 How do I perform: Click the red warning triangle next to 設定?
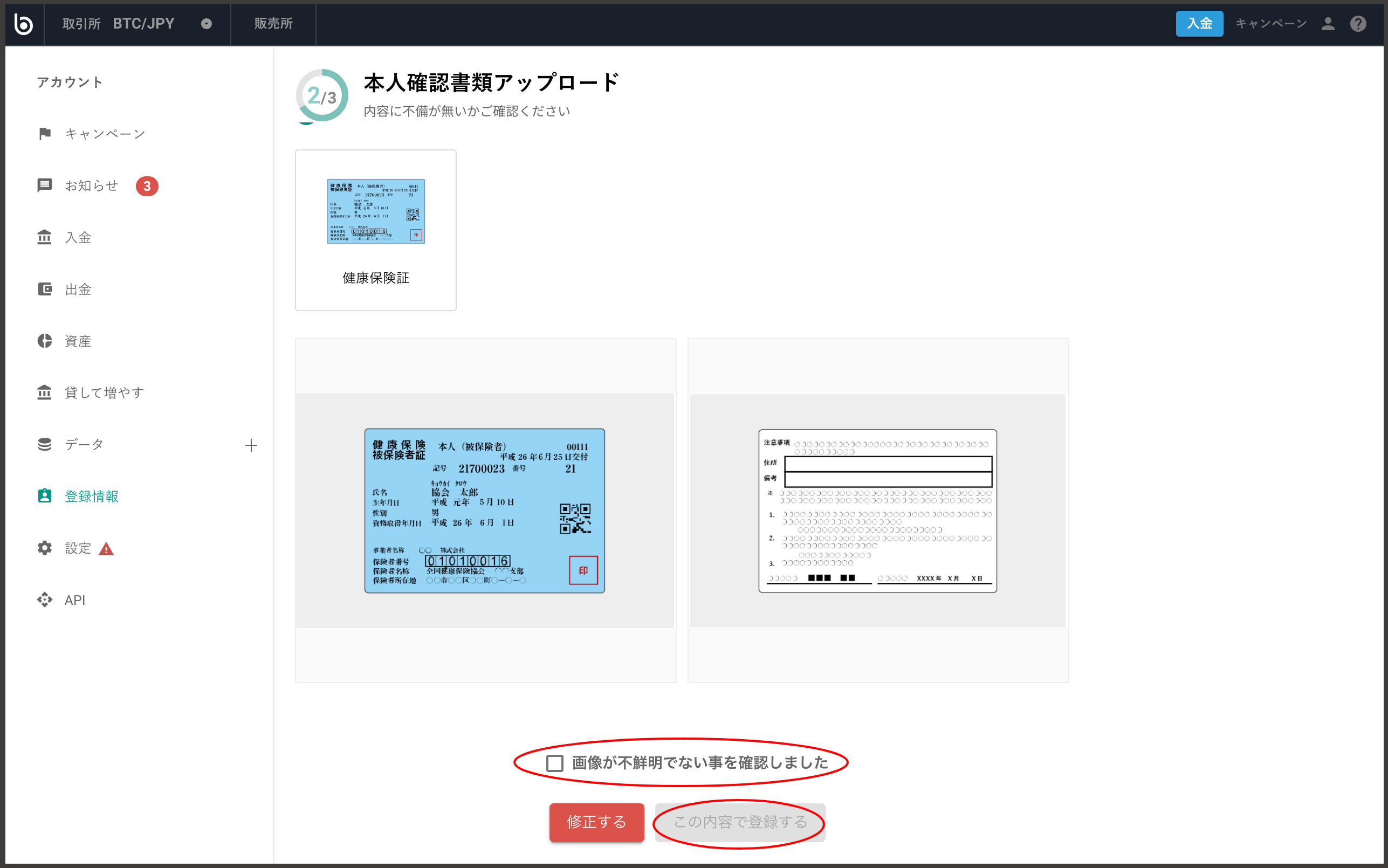point(106,549)
